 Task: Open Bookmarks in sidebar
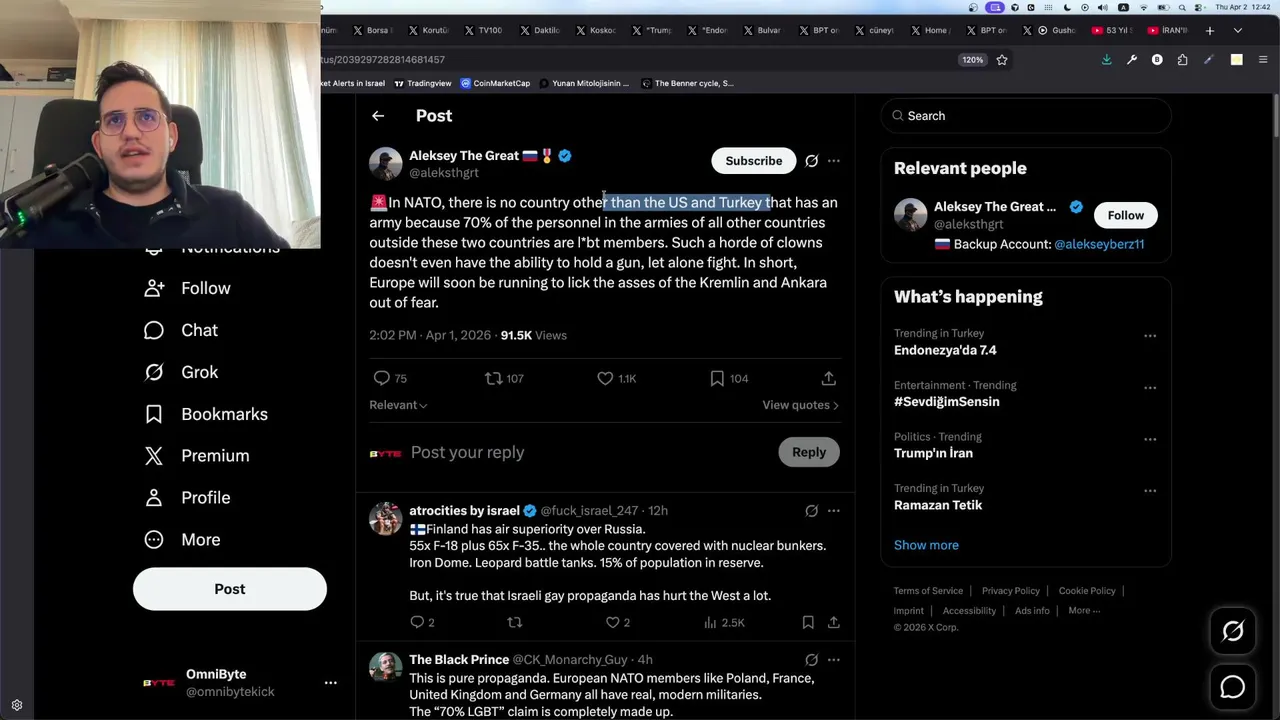pos(206,414)
